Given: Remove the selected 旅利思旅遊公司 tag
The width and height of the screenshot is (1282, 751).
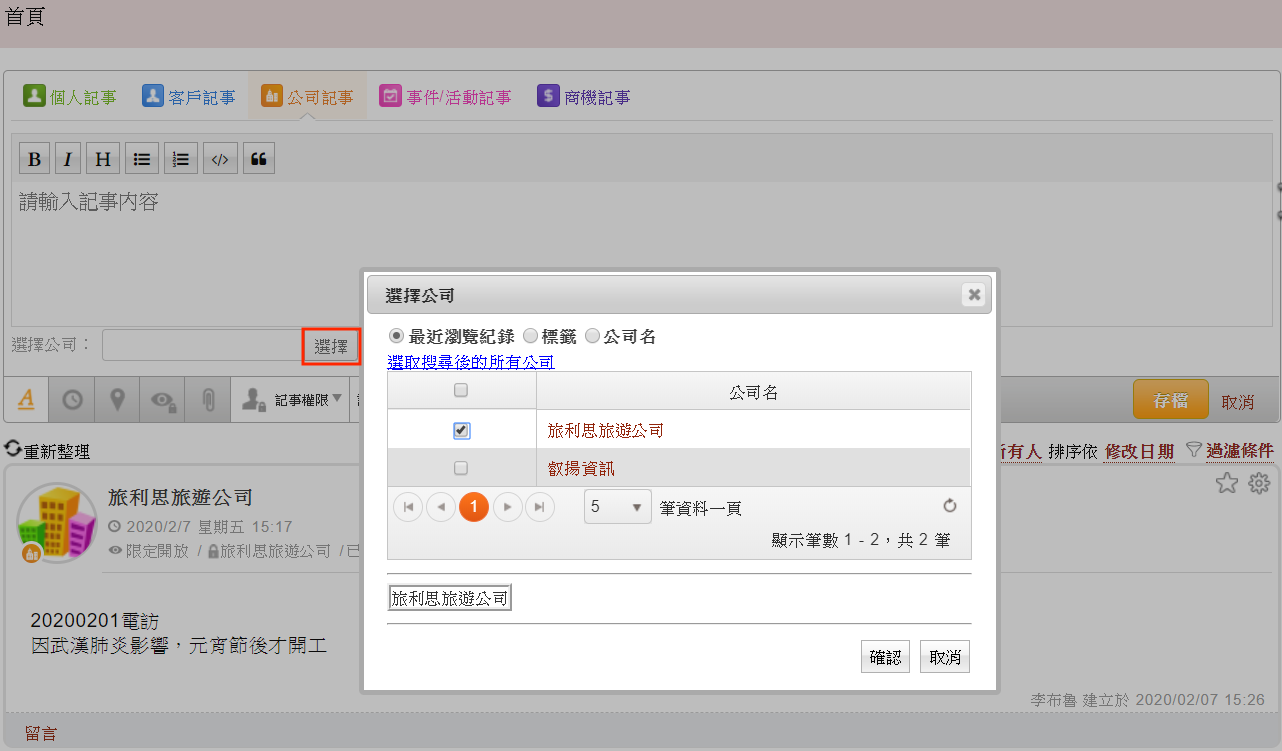Looking at the screenshot, I should coord(450,598).
